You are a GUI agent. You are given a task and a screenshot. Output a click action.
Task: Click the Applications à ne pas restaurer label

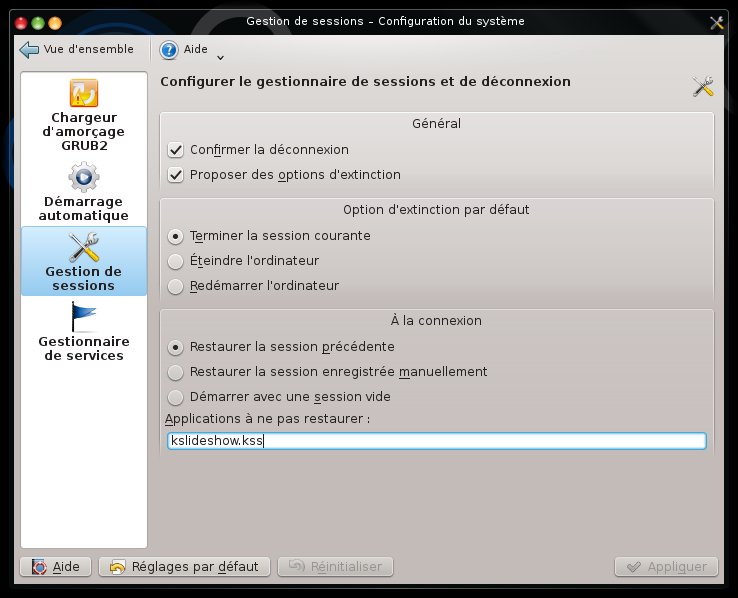[x=267, y=419]
